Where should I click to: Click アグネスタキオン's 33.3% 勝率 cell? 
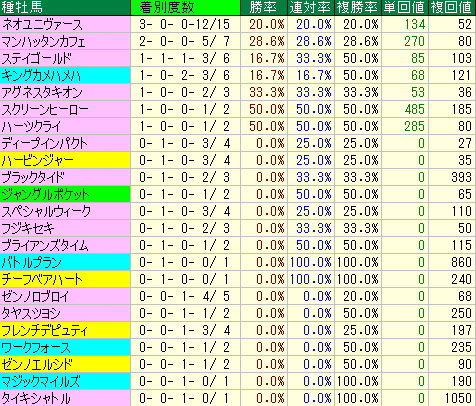[x=264, y=93]
